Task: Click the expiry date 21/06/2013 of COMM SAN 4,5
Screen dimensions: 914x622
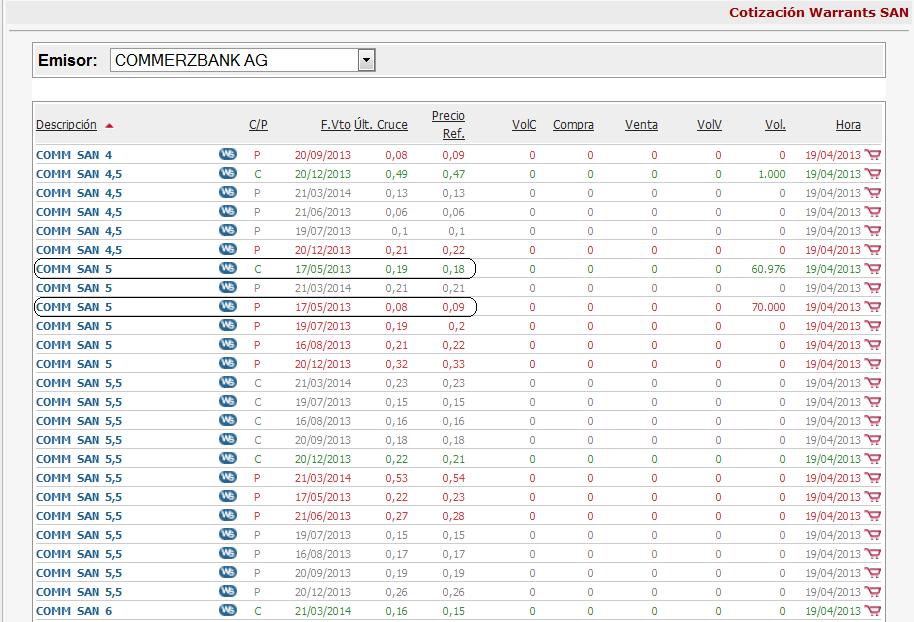Action: tap(323, 212)
